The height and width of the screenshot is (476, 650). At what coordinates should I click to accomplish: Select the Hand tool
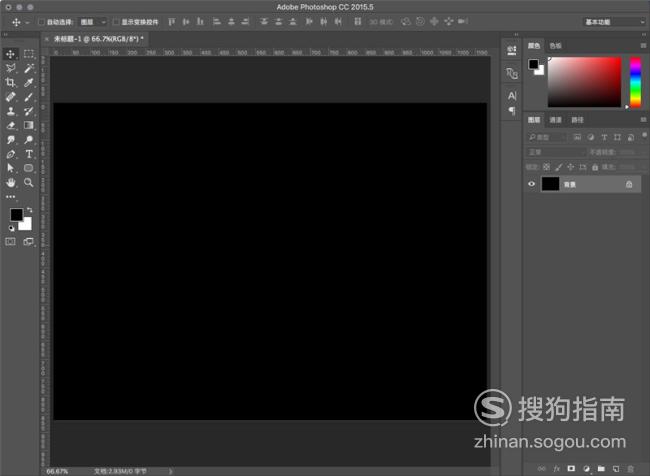click(10, 182)
